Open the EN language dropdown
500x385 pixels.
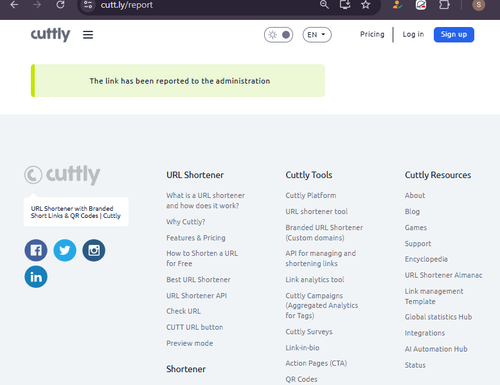coord(317,35)
